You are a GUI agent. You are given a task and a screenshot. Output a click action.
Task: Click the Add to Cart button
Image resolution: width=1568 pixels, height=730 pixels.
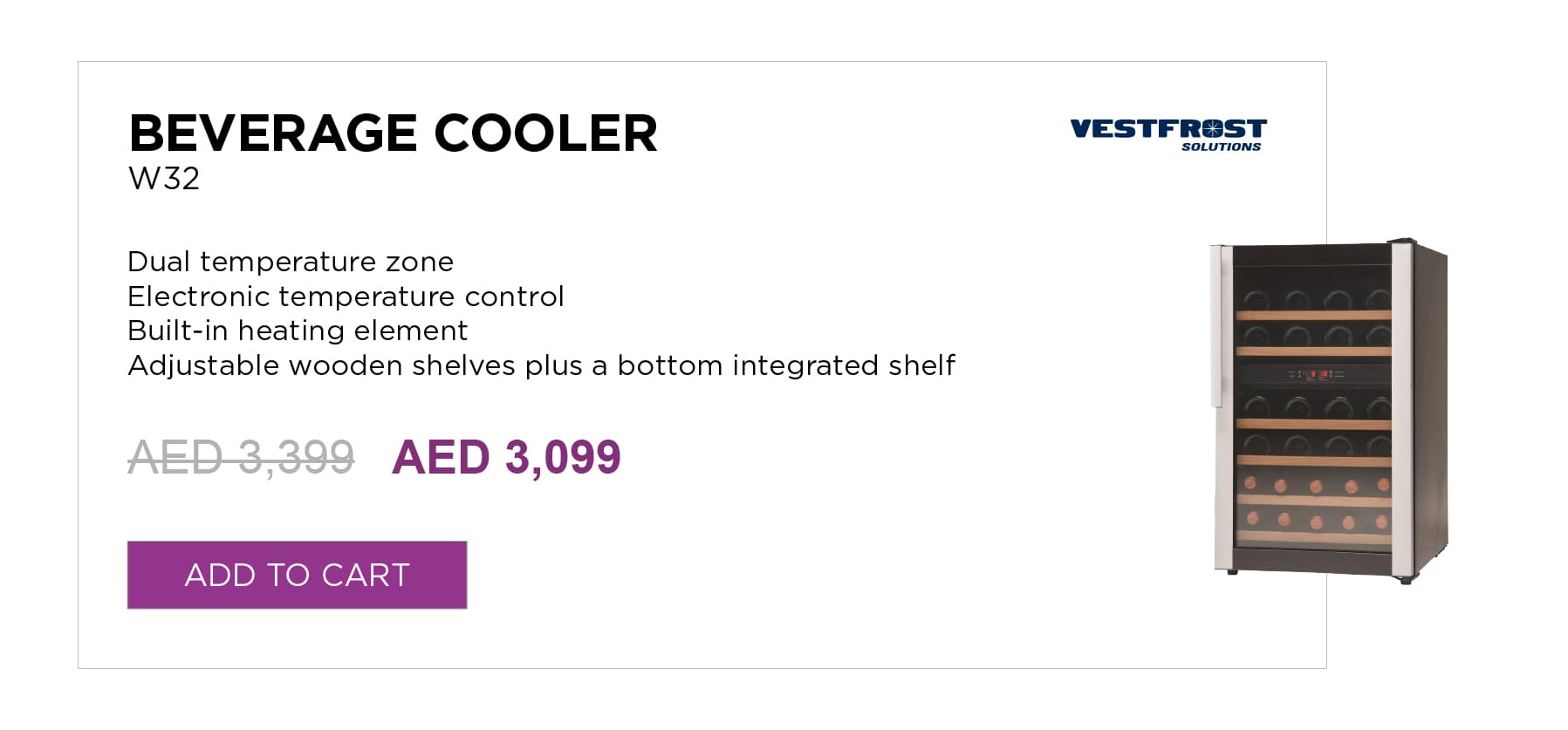[x=297, y=575]
